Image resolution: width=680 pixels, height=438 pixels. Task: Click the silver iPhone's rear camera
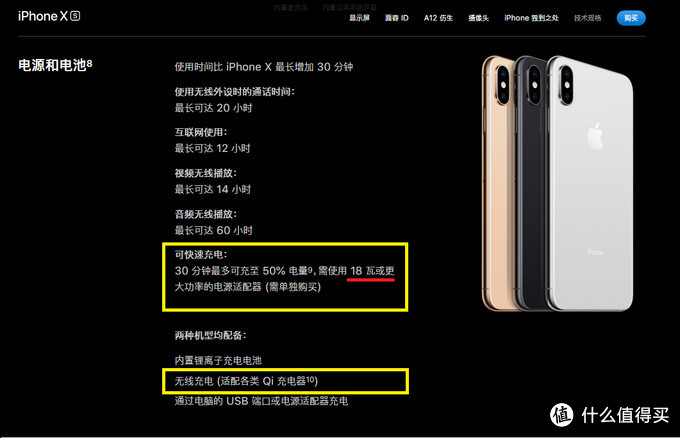pos(566,85)
